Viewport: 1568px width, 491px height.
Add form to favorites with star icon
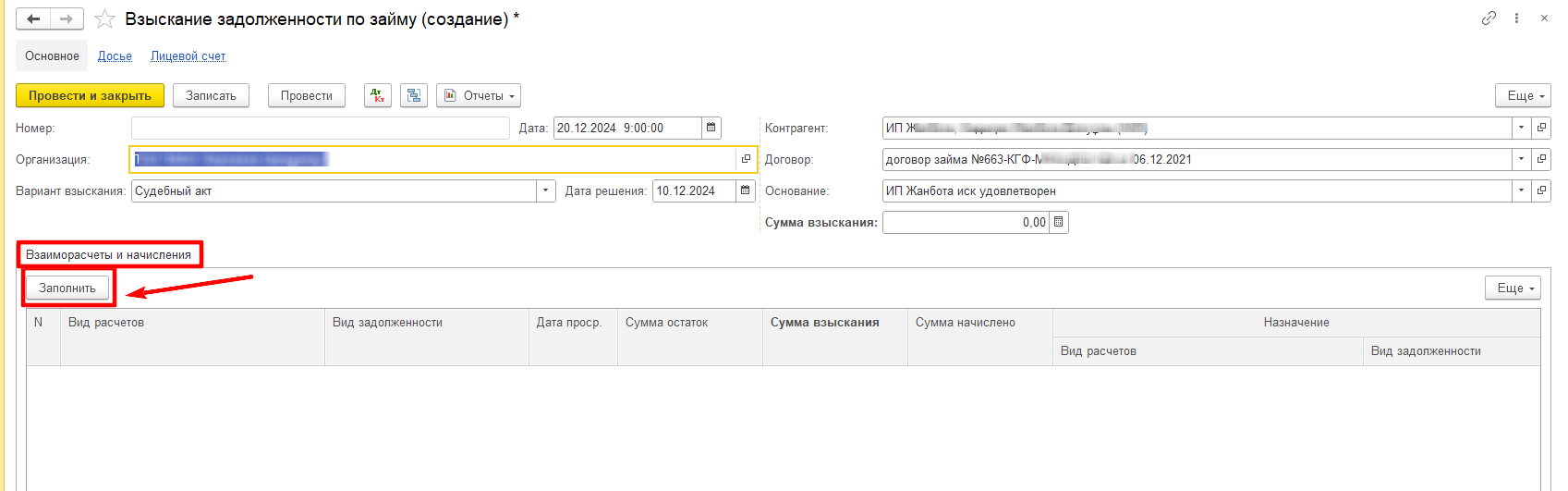[x=105, y=18]
